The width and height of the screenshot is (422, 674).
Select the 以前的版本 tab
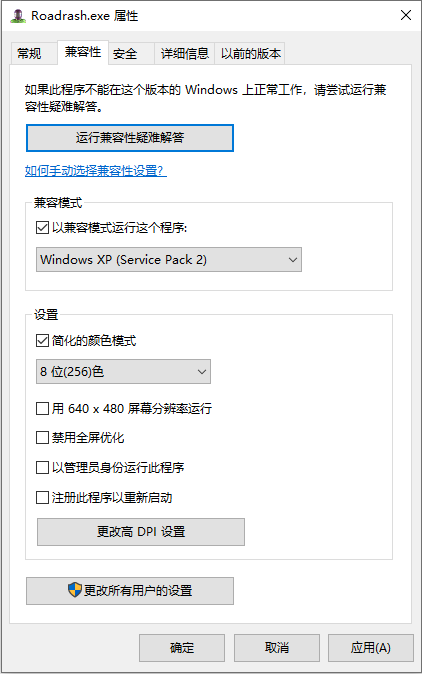point(250,53)
